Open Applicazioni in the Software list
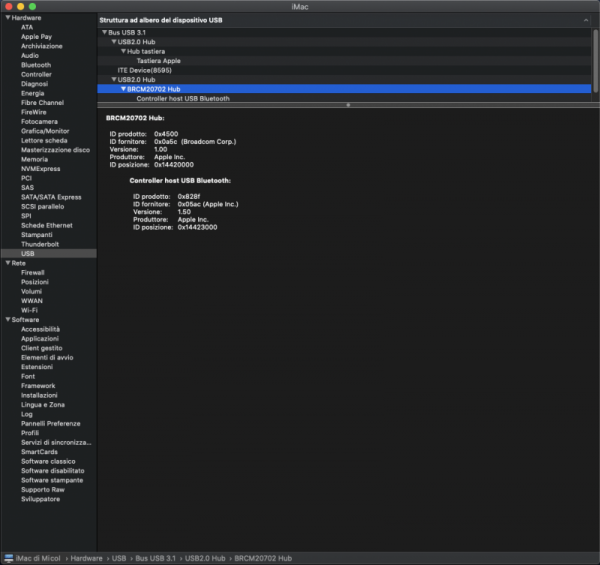 point(40,339)
